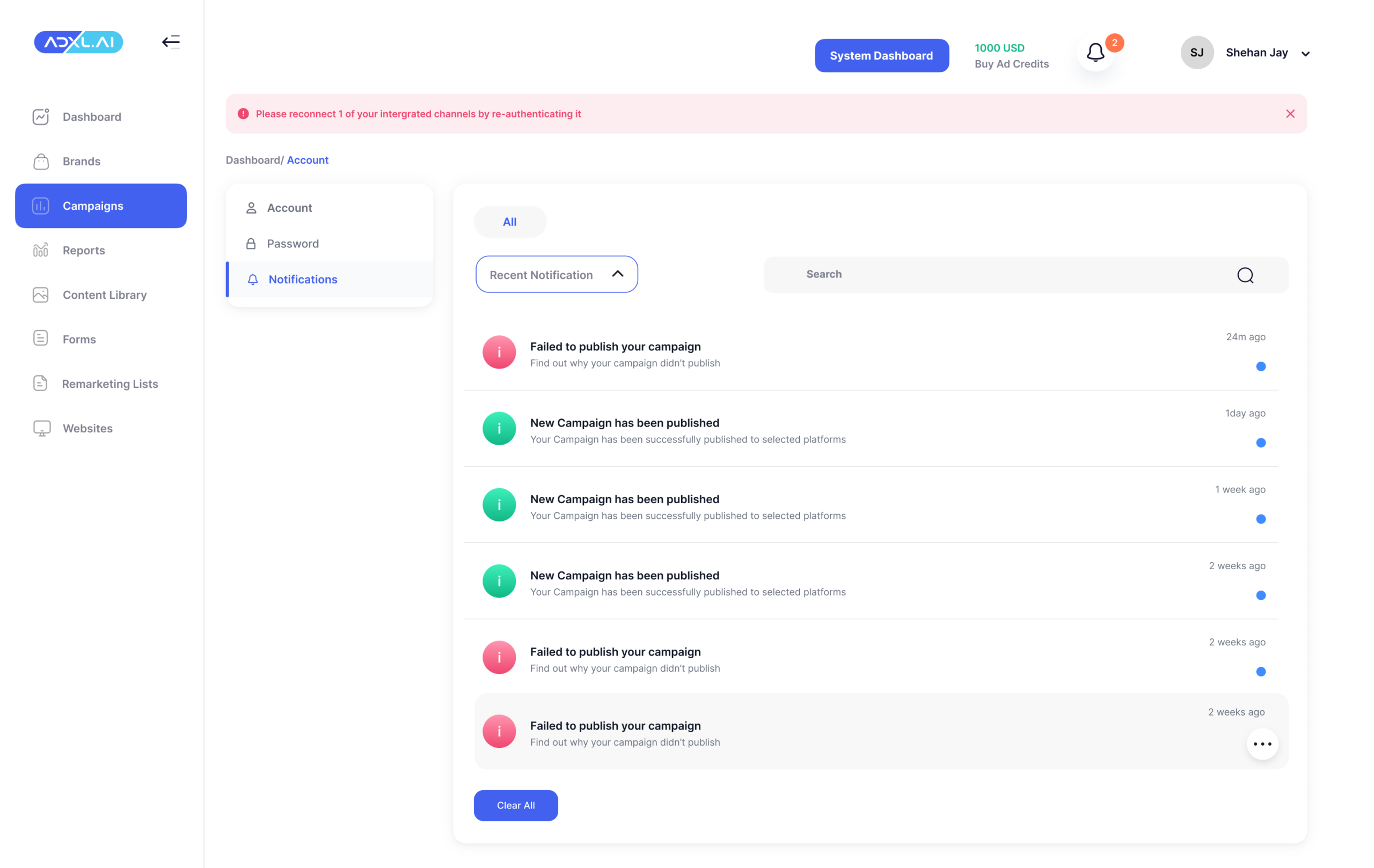This screenshot has width=1374, height=868.
Task: Dismiss the reconnect channels alert banner
Action: click(1290, 114)
